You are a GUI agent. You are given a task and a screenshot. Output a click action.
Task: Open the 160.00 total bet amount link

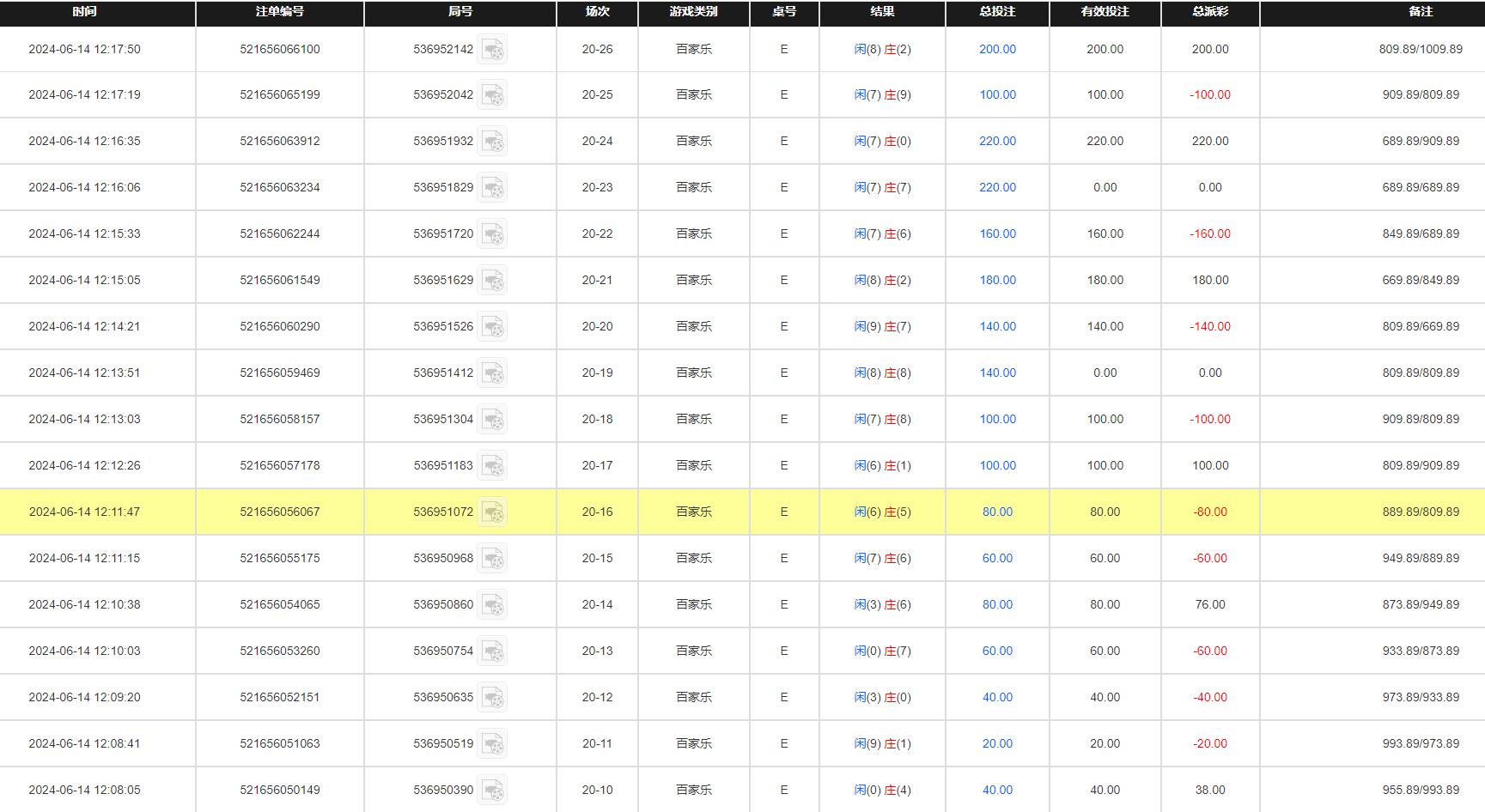point(997,233)
